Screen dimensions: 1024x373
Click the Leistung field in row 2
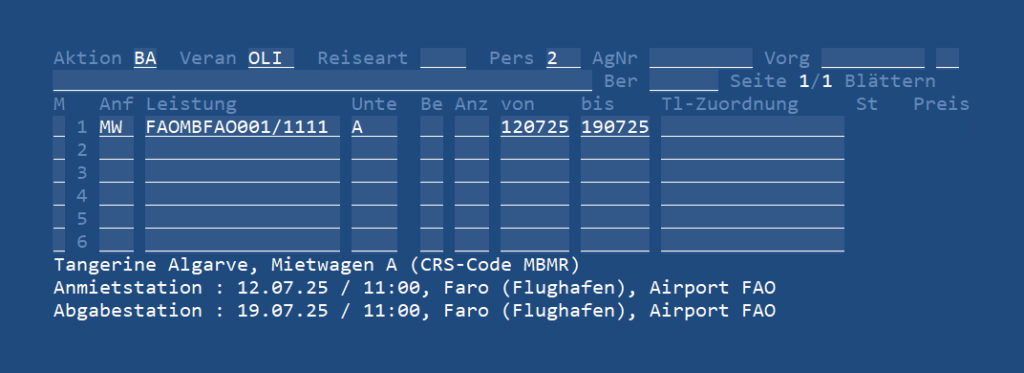point(242,150)
